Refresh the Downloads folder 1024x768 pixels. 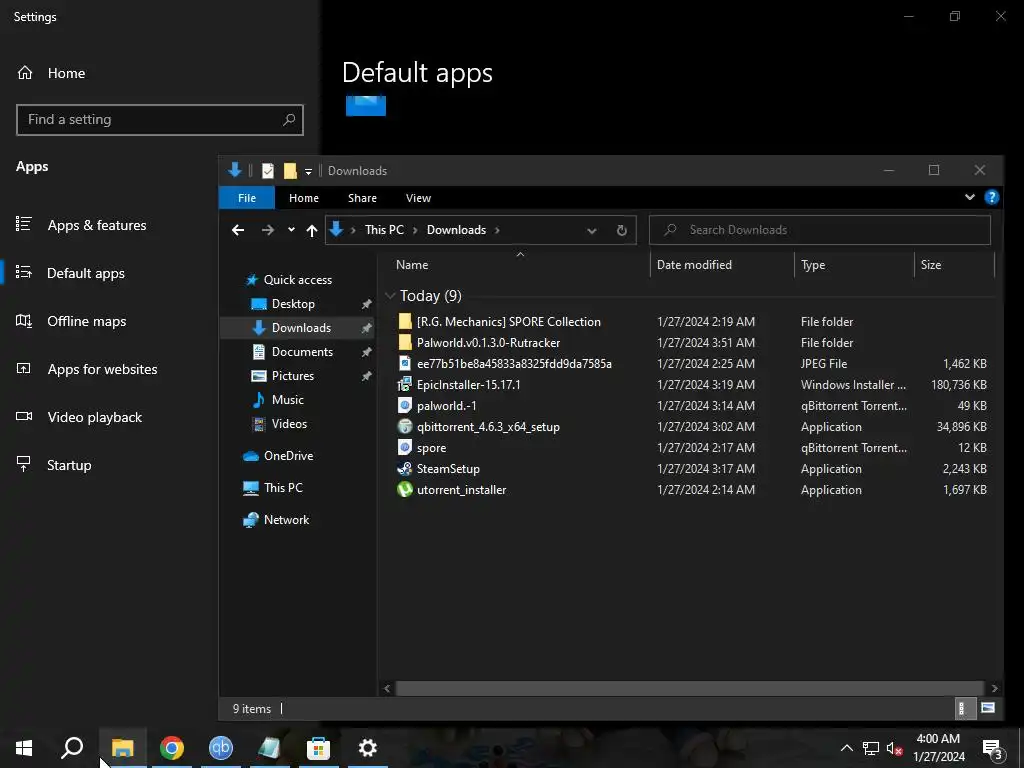(622, 231)
